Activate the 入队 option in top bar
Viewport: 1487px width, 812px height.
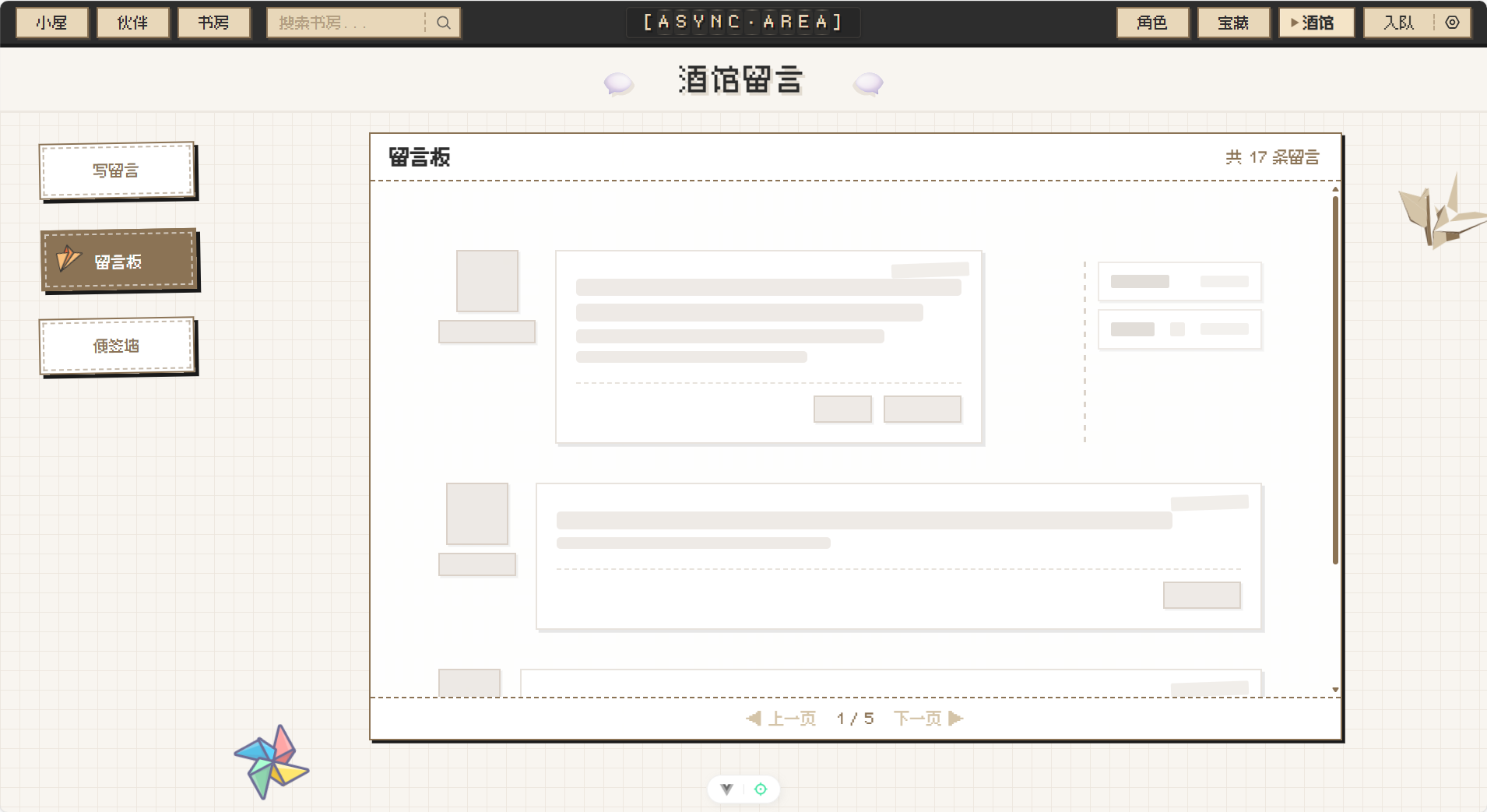pos(1397,23)
